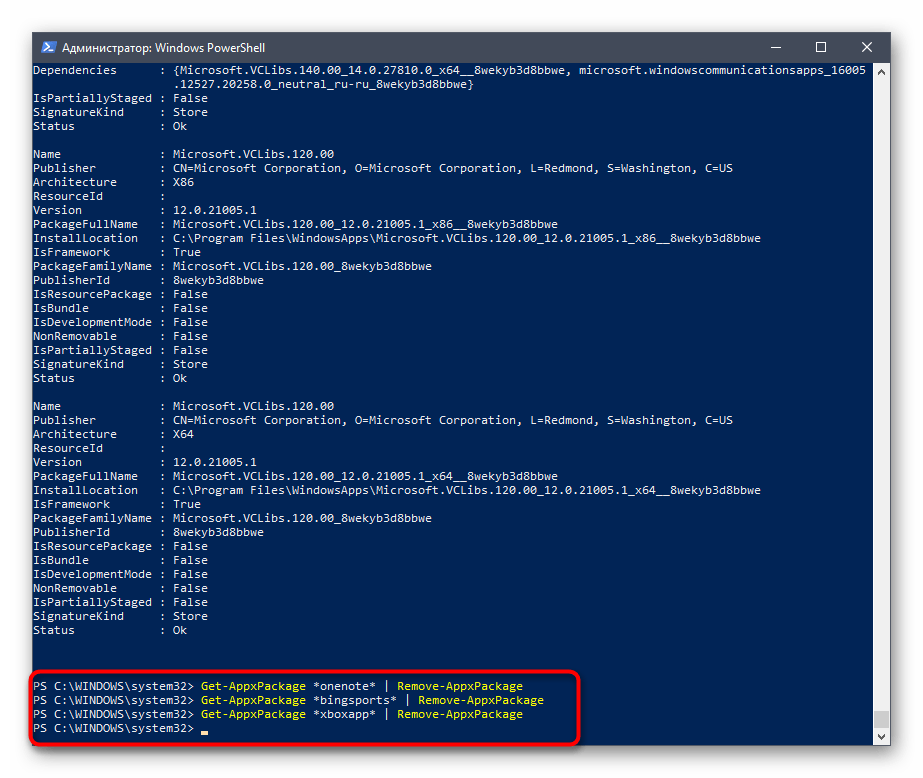Click the X64 Architecture value
The image size is (923, 778).
coord(183,434)
